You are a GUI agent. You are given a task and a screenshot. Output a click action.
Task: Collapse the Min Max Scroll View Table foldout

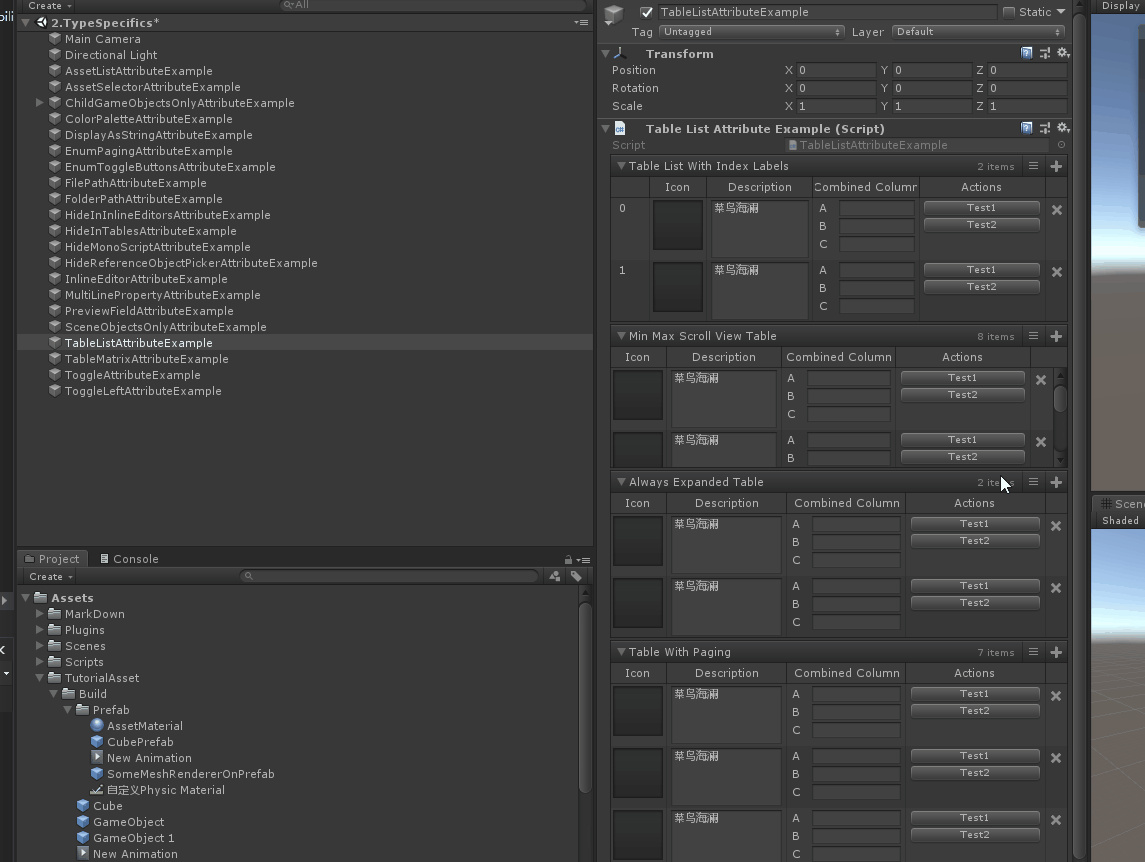(621, 336)
